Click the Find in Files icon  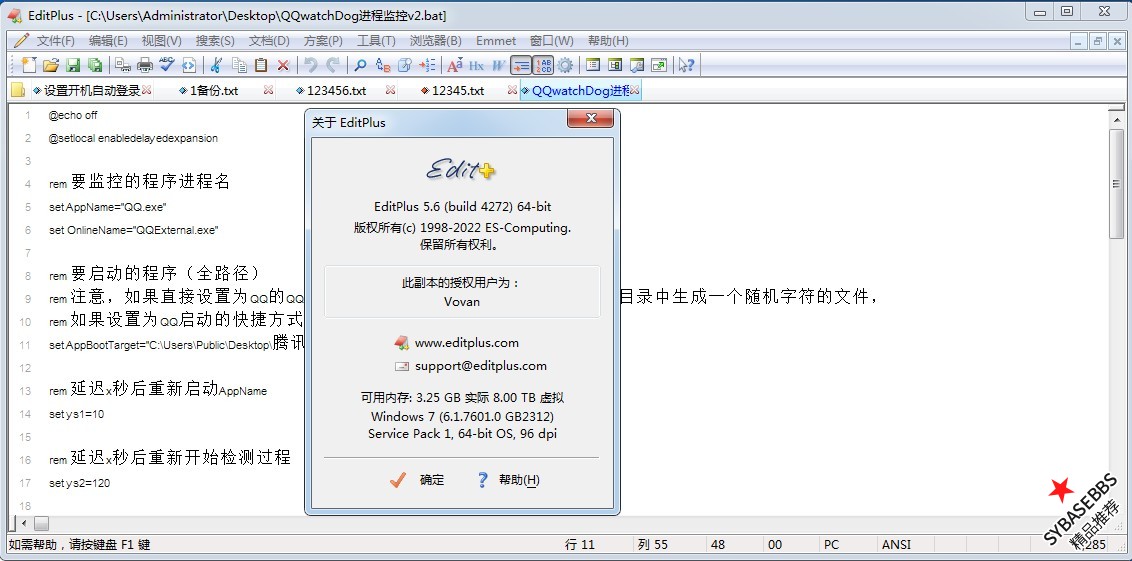[x=405, y=65]
